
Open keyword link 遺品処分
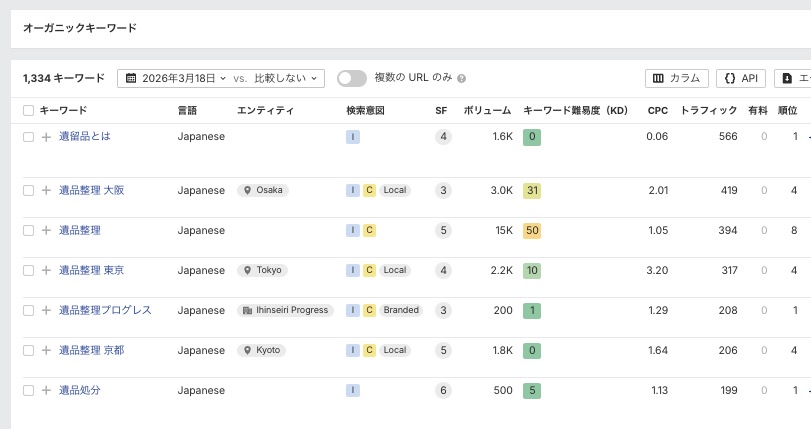point(80,390)
